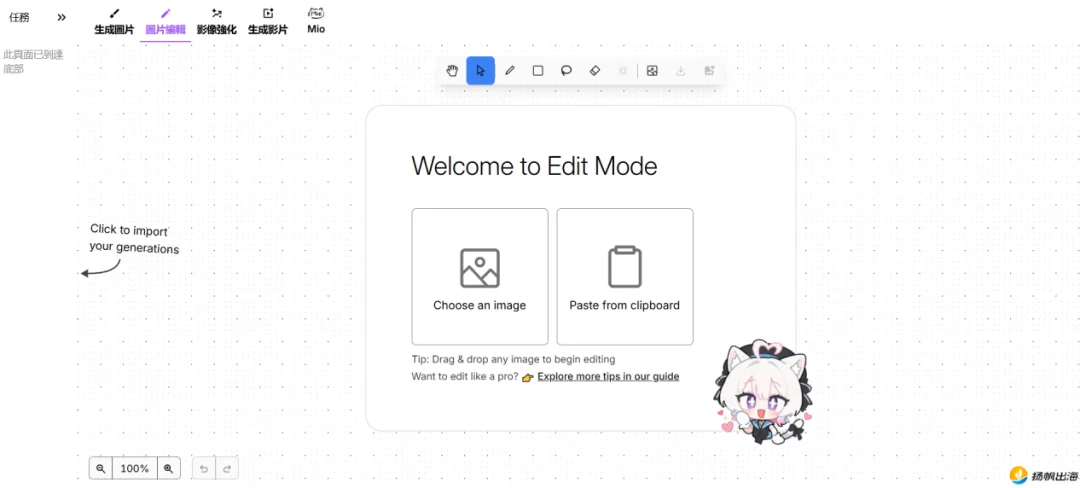Zoom in with the plus magnifier button
The image size is (1080, 488).
tap(168, 468)
